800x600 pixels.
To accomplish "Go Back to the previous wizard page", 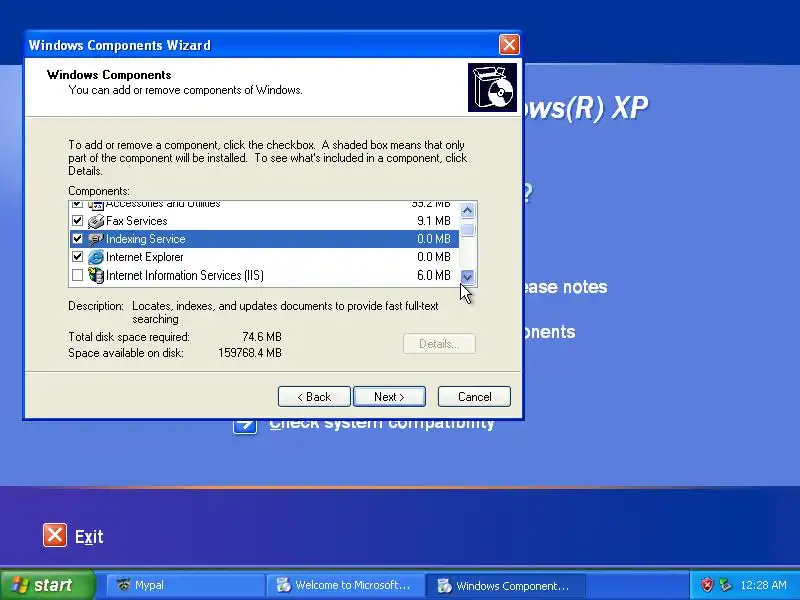I will pos(314,396).
